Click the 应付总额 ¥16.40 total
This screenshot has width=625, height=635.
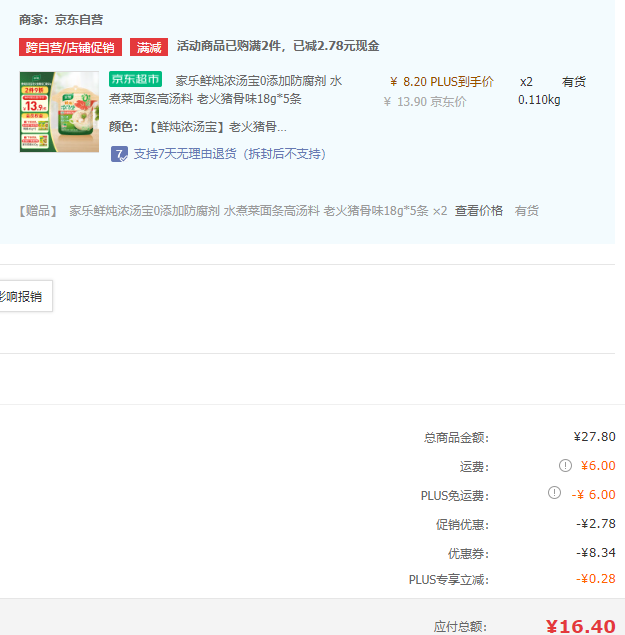tap(581, 626)
